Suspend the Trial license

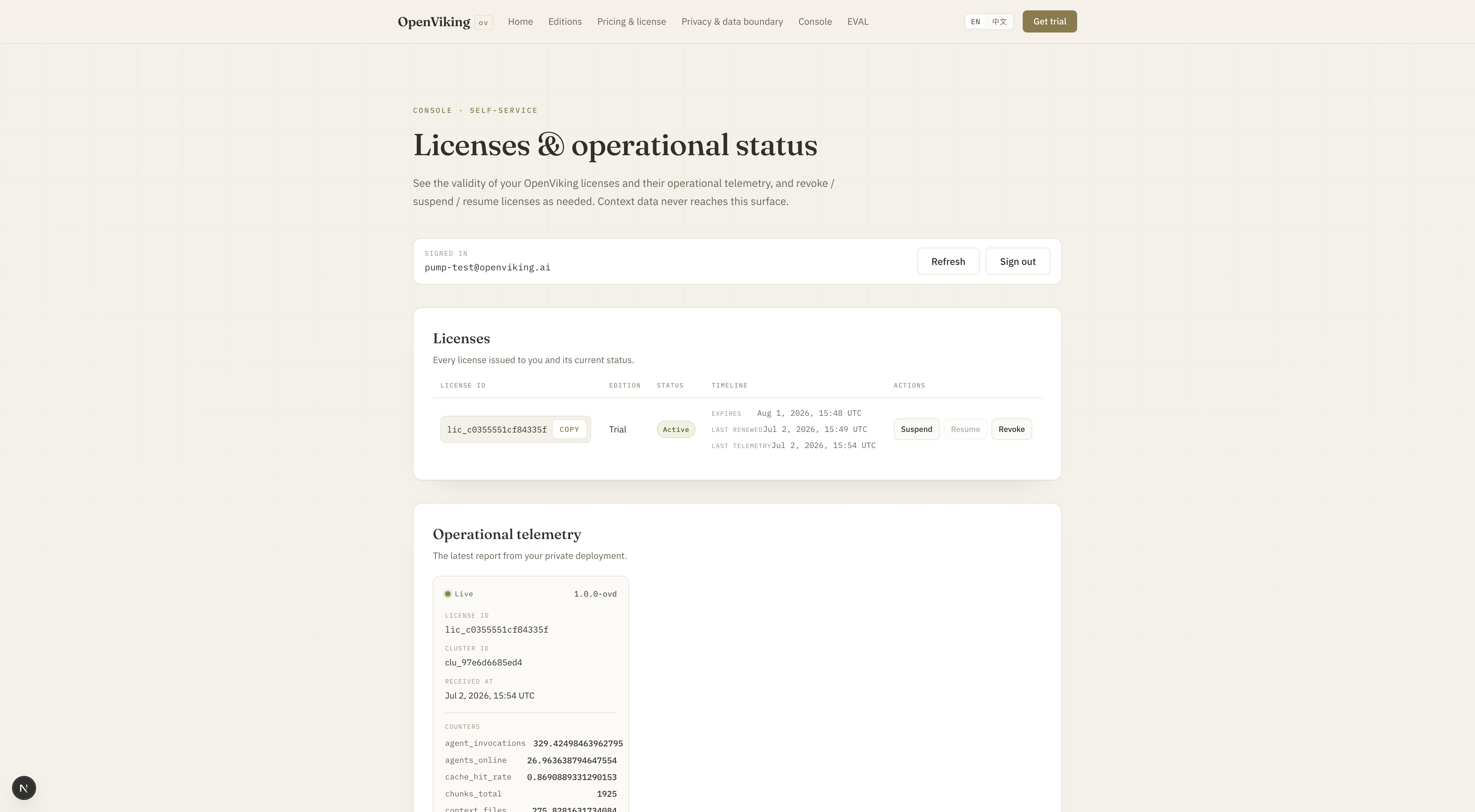916,429
